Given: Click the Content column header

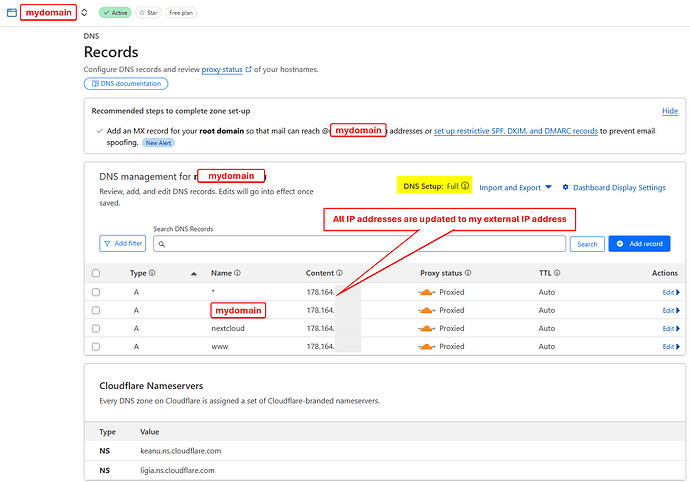Looking at the screenshot, I should 320,273.
